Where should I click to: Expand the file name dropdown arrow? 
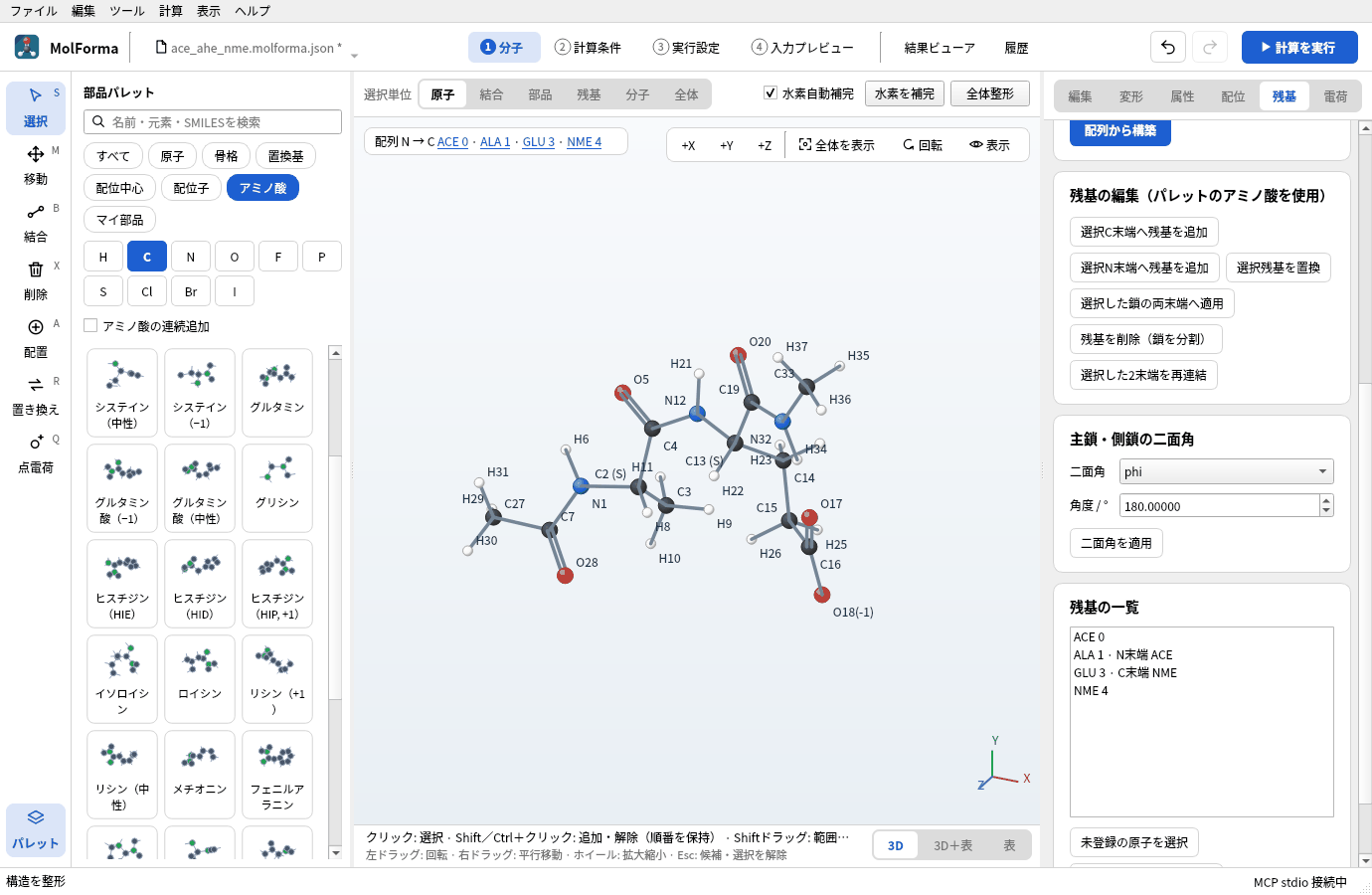(354, 56)
